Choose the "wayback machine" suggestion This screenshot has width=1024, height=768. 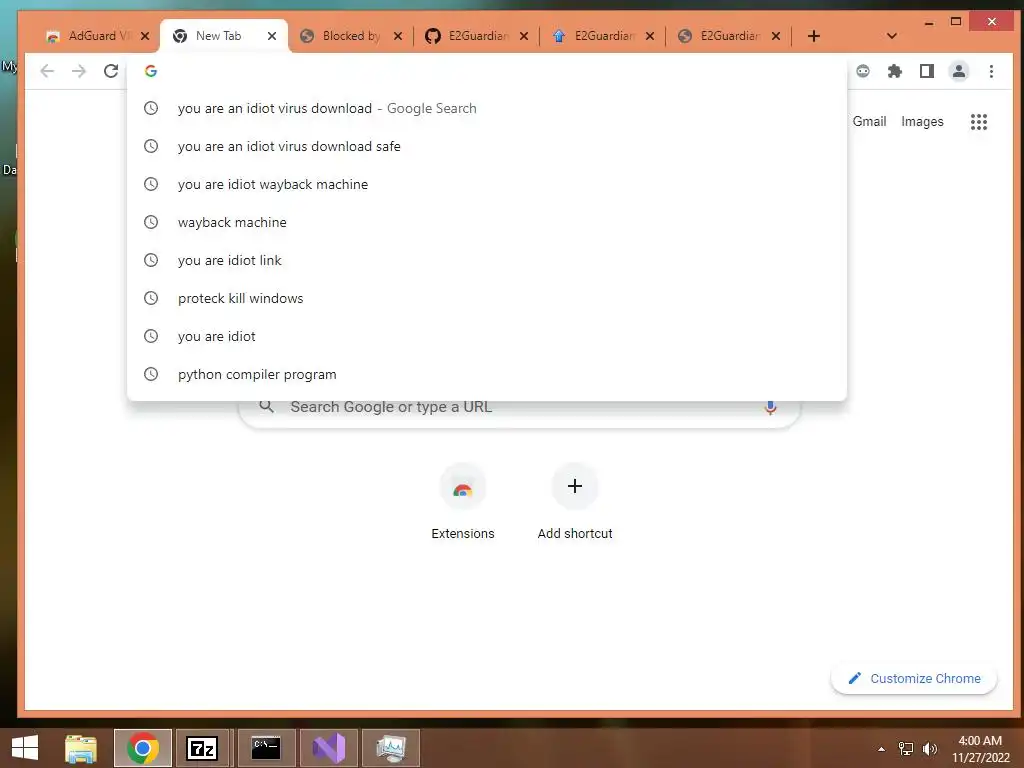[x=487, y=222]
